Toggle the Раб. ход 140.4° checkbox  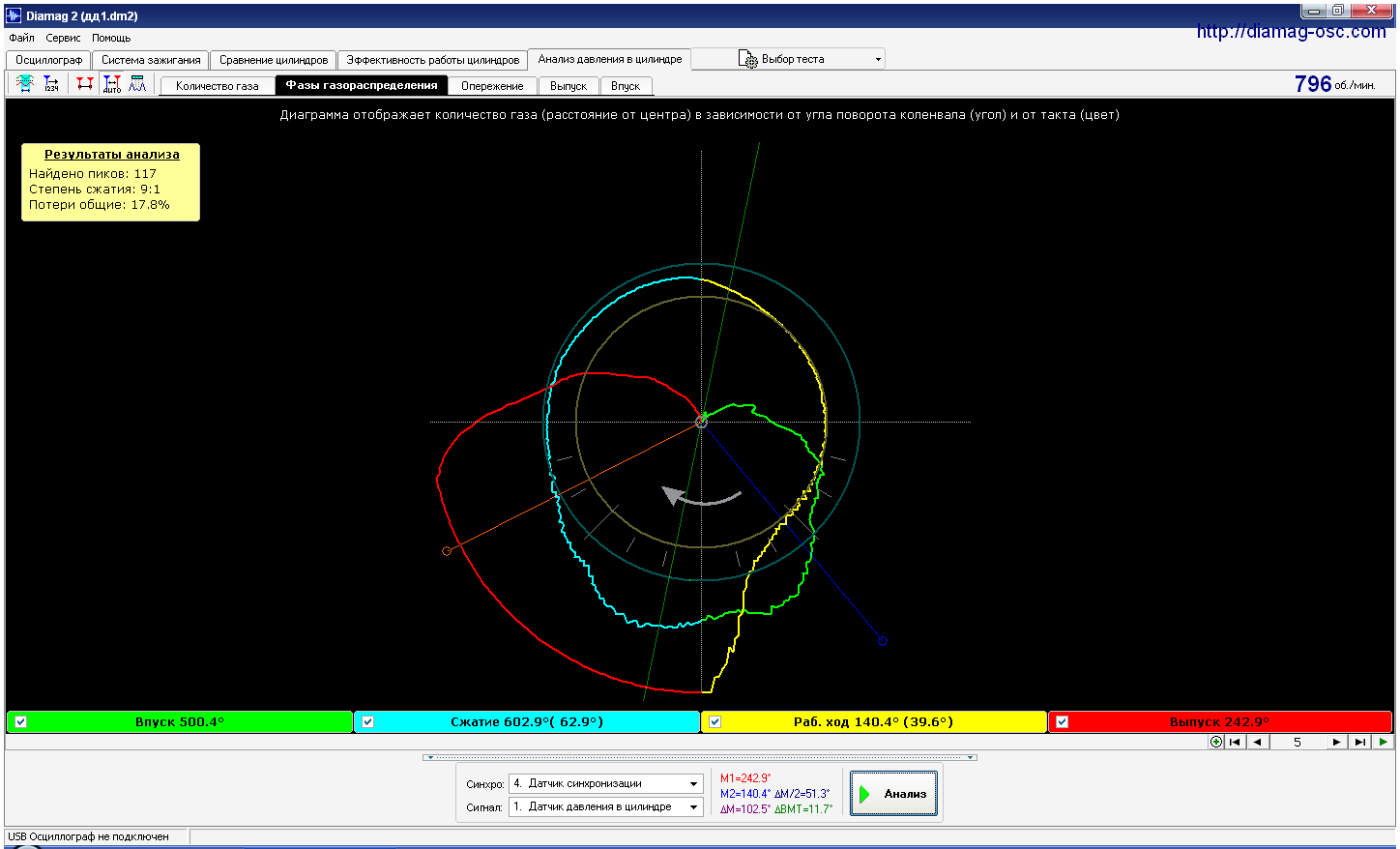click(x=715, y=721)
